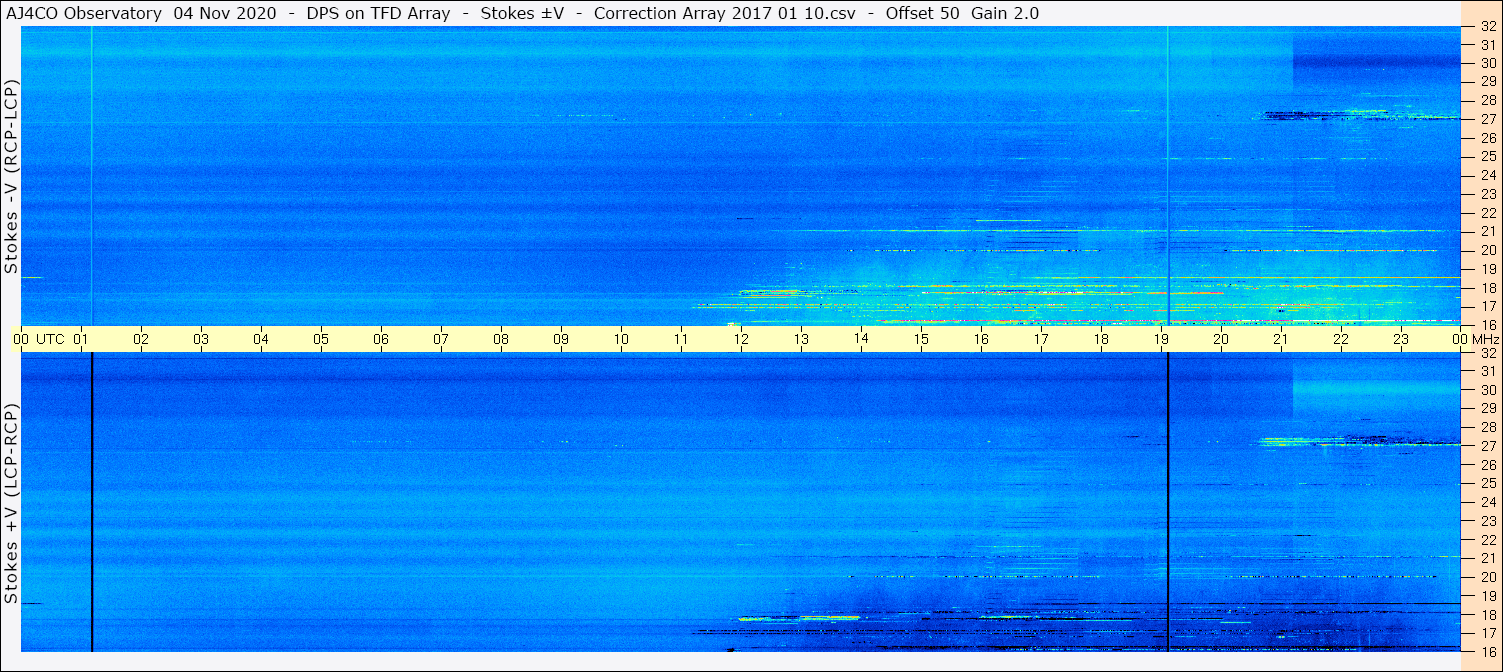Viewport: 1503px width, 672px height.
Task: Click the 25 MHz tick of Stokes +V panel
Action: (1488, 484)
